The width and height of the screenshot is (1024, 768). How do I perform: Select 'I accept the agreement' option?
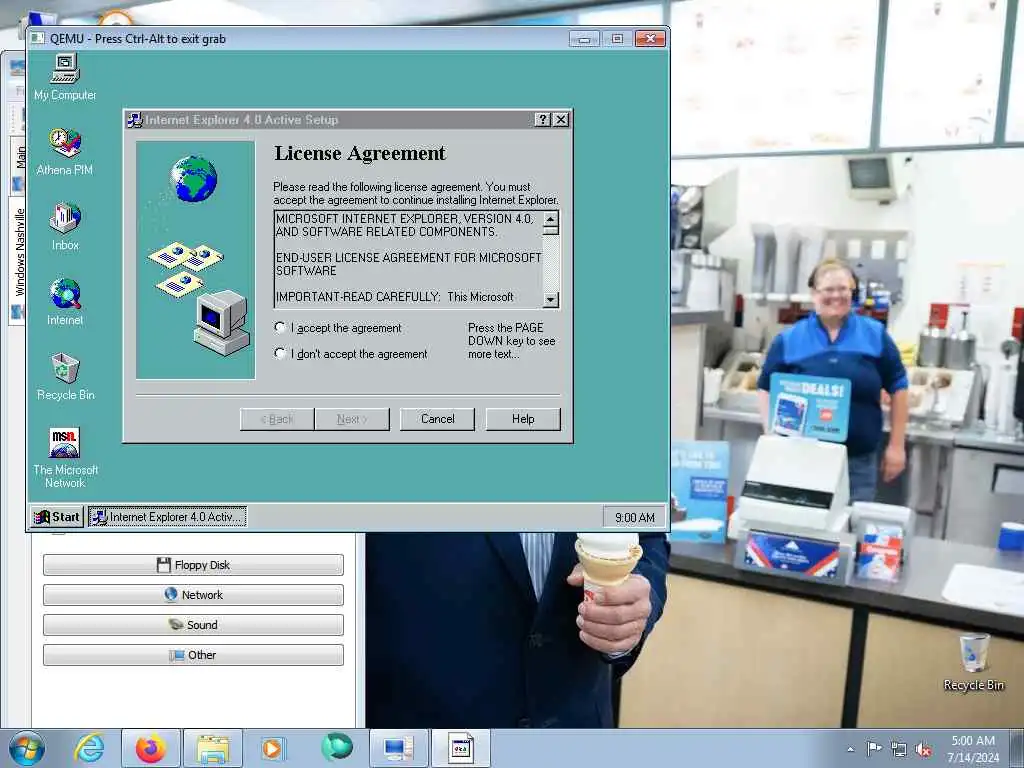[x=280, y=327]
